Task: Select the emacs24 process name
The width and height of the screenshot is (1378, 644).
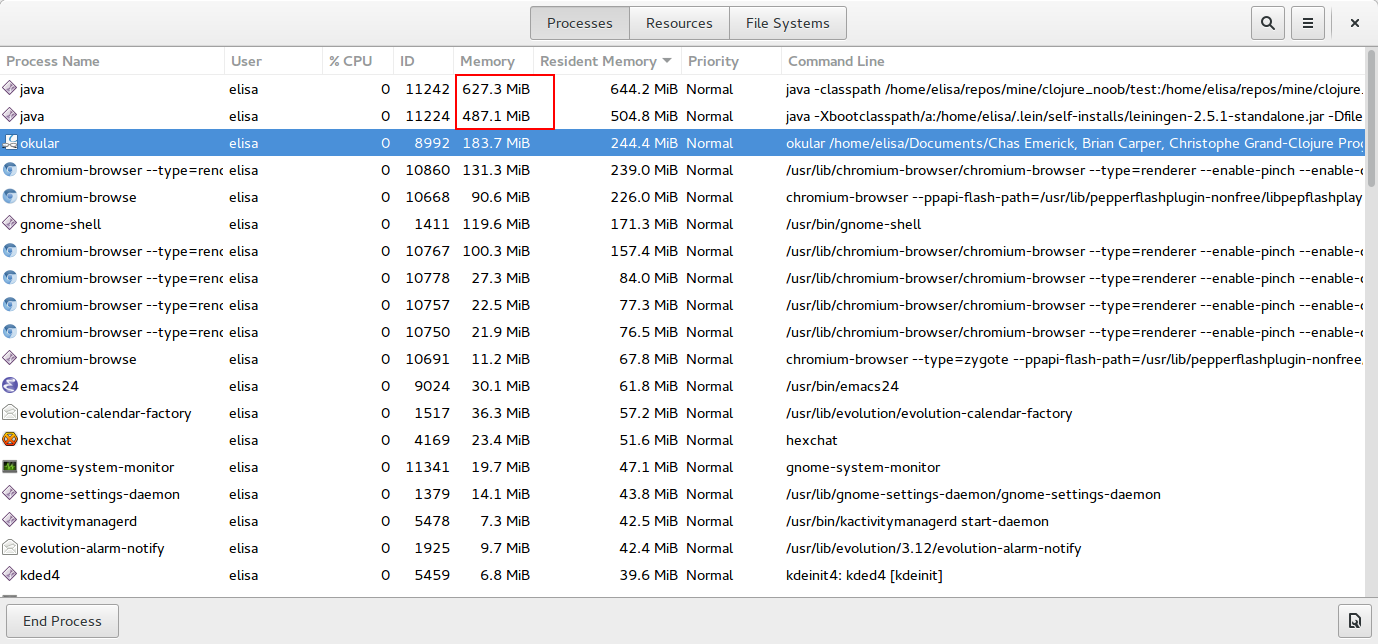Action: pyautogui.click(x=49, y=386)
